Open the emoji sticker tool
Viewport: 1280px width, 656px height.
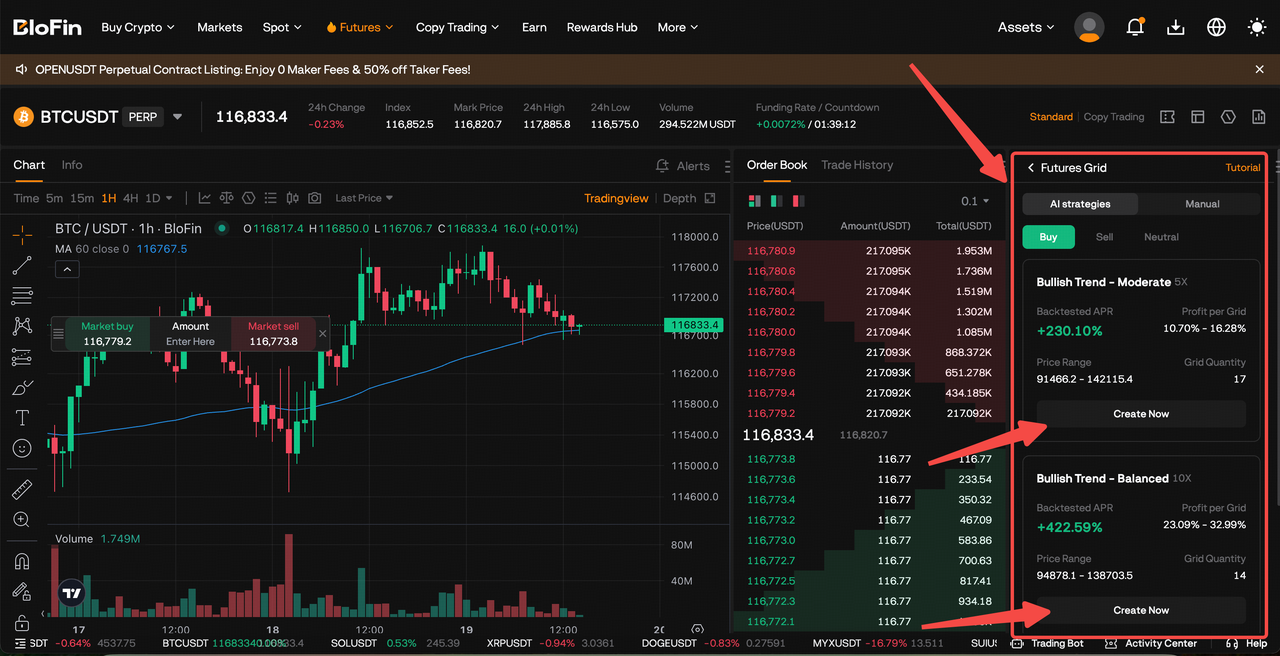pyautogui.click(x=22, y=448)
